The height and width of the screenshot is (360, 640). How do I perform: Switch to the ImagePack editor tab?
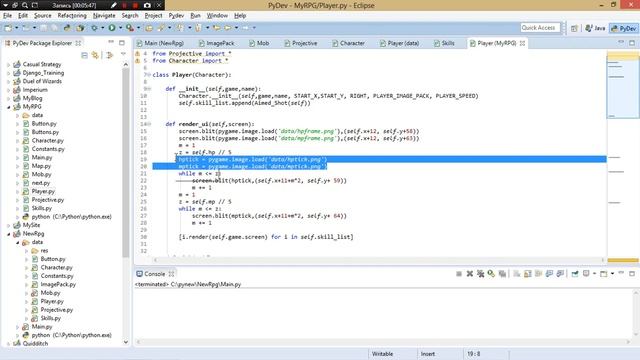click(217, 43)
